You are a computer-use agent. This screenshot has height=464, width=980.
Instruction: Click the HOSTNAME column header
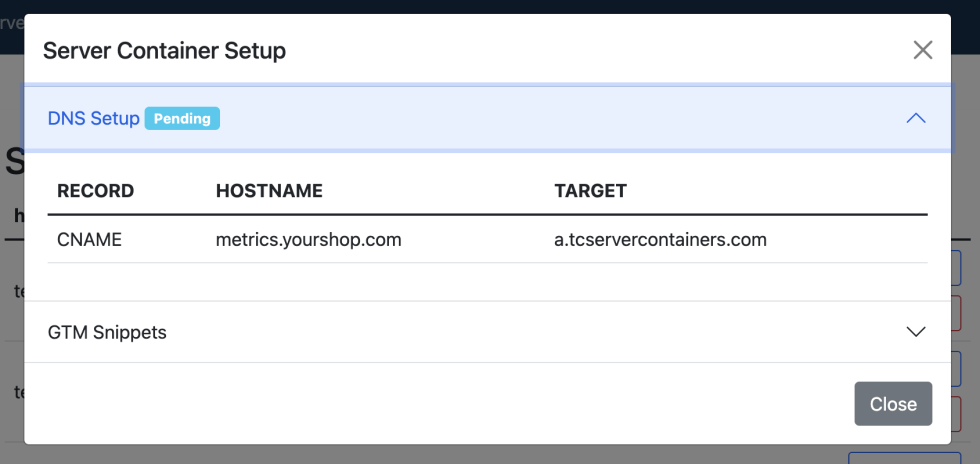pos(269,191)
